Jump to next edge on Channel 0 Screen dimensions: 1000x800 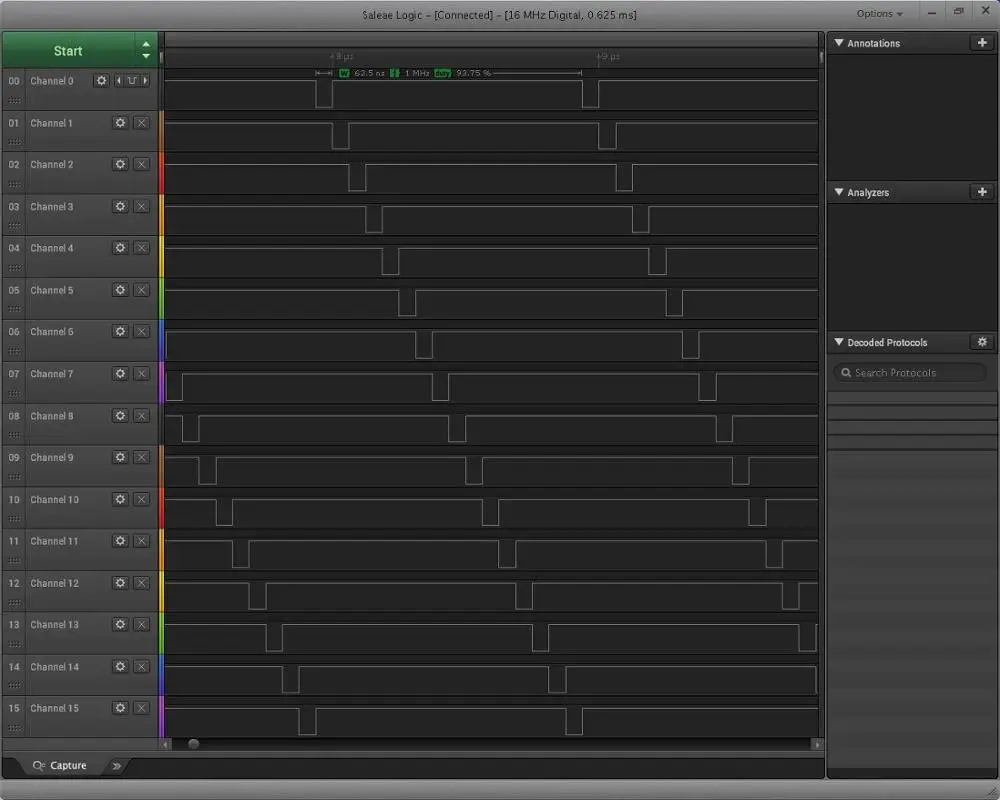(145, 80)
